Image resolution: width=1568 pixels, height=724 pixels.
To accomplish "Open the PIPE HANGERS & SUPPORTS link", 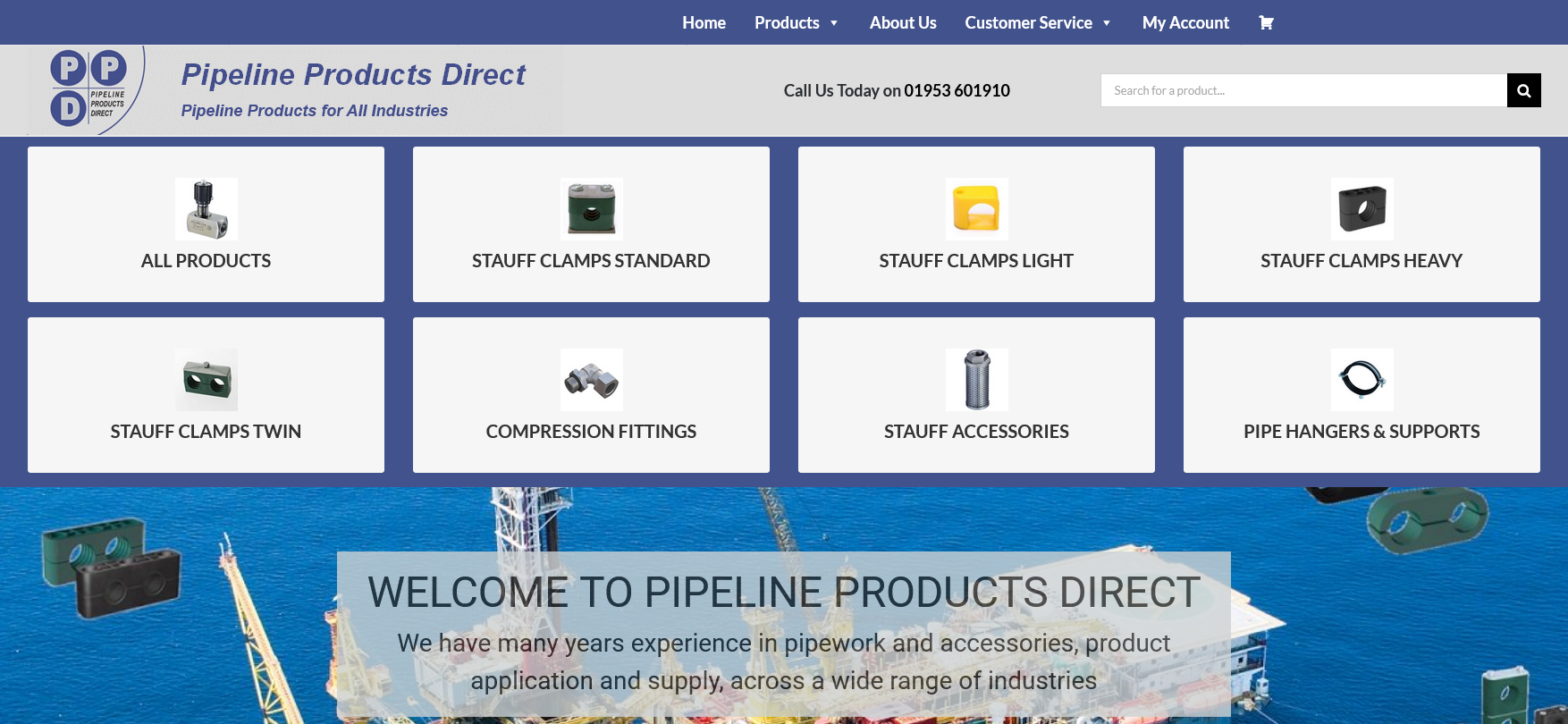I will [x=1361, y=432].
